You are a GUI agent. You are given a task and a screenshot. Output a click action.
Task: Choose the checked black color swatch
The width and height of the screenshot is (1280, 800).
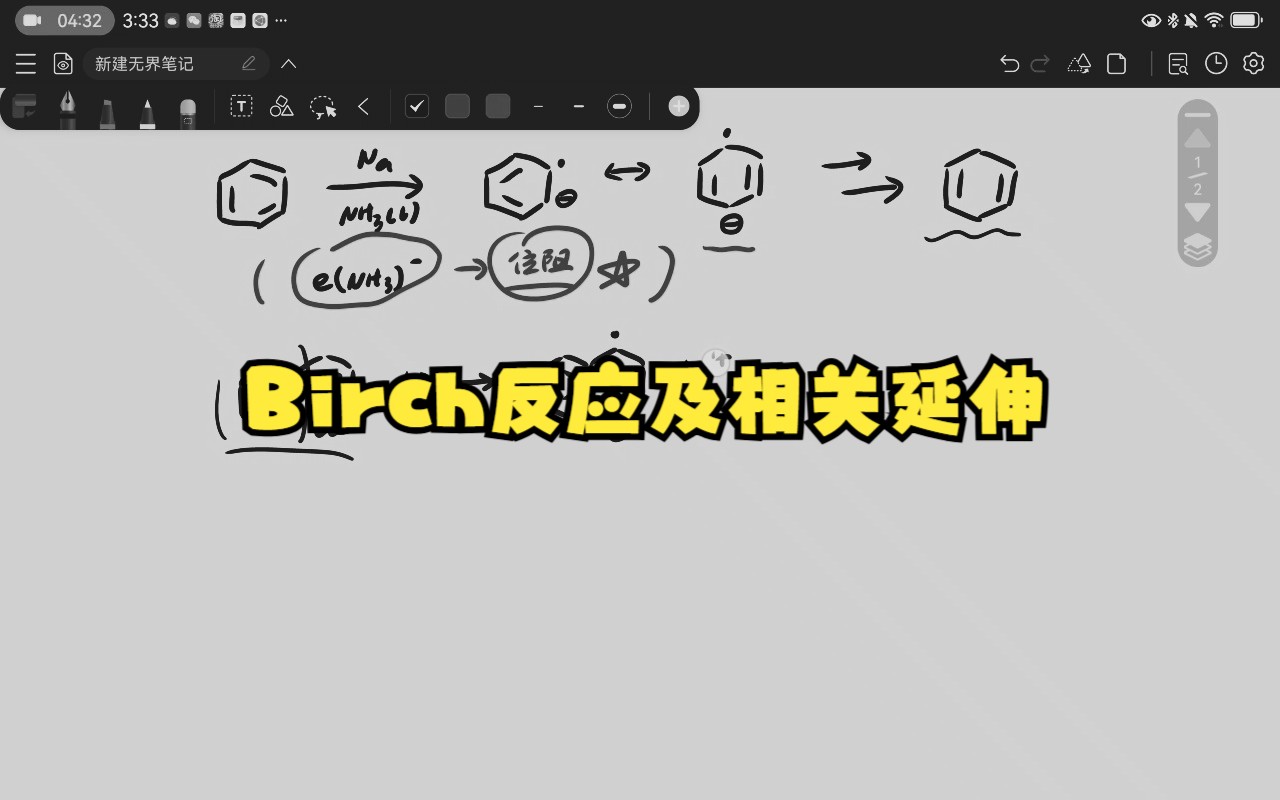pos(417,106)
